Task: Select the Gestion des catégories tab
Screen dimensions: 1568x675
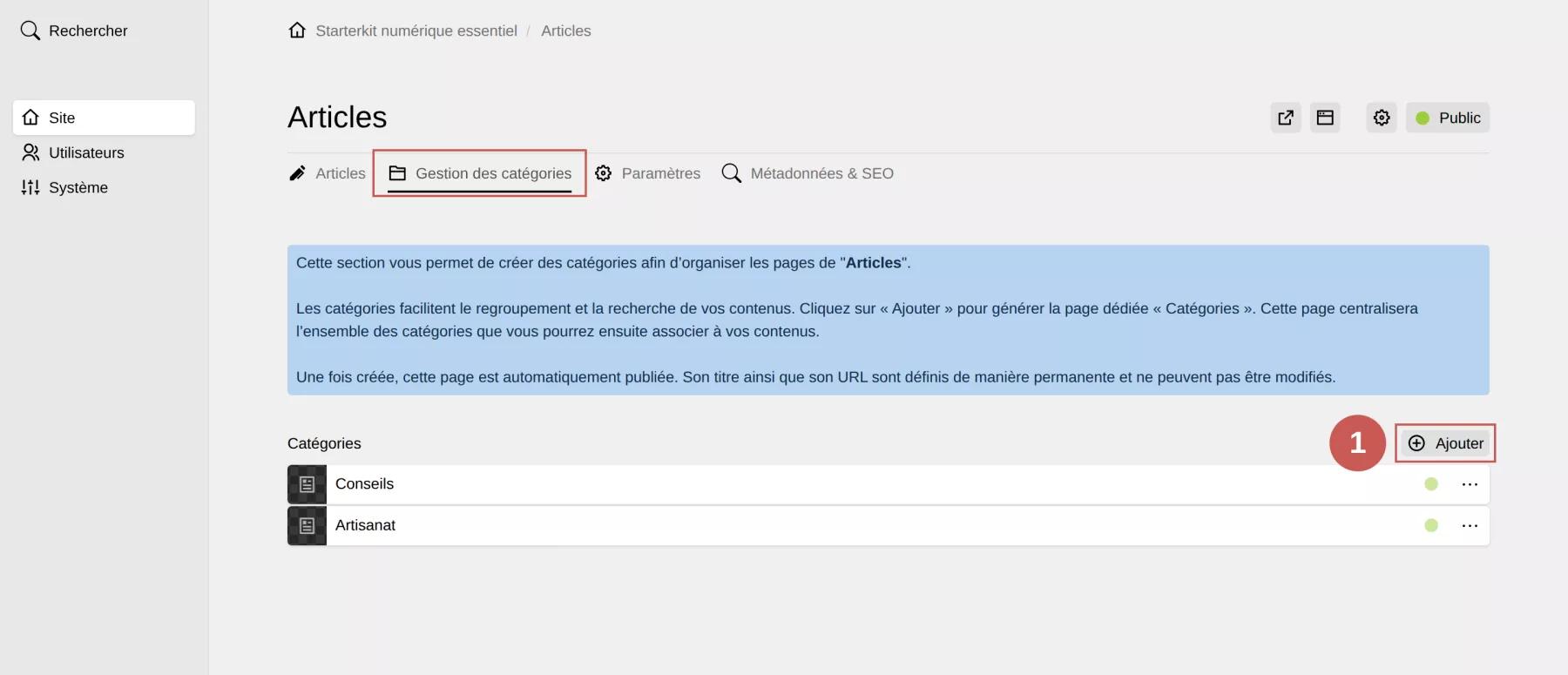Action: pyautogui.click(x=480, y=173)
